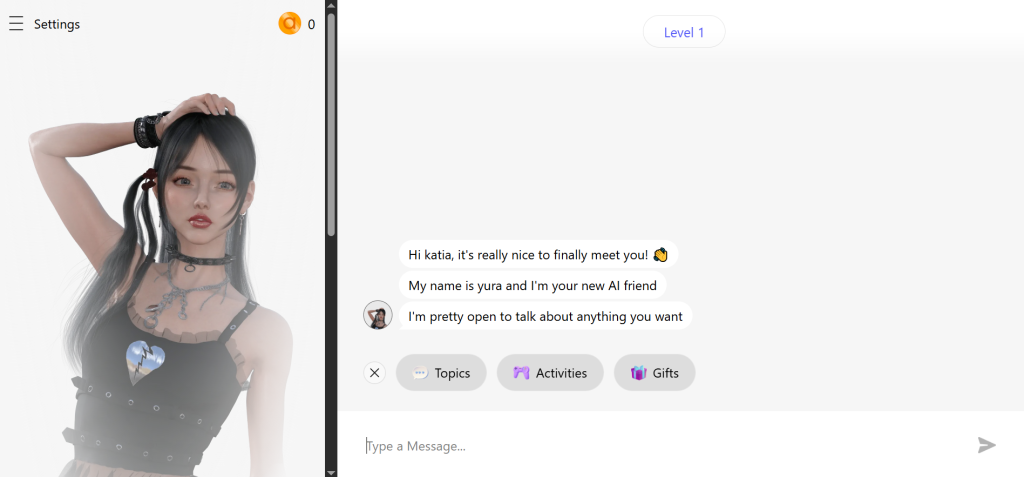Click the coin count value 0
1024x477 pixels.
tap(312, 25)
